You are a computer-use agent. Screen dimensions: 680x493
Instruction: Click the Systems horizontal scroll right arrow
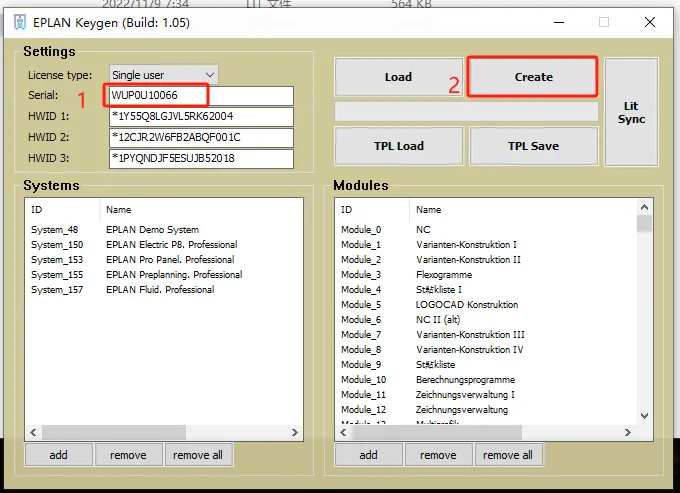click(295, 432)
